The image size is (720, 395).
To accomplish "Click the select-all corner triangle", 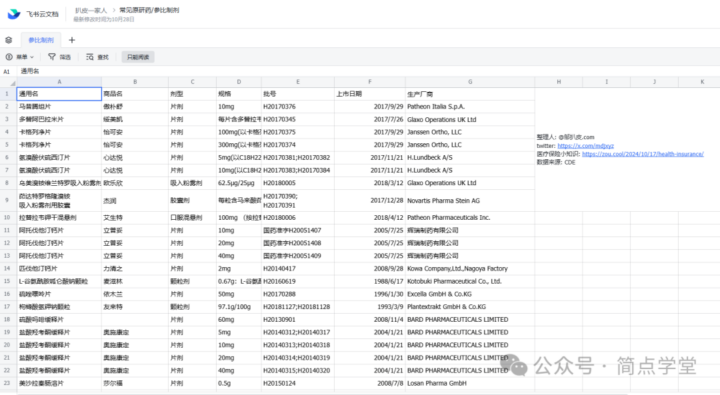I will click(x=13, y=83).
